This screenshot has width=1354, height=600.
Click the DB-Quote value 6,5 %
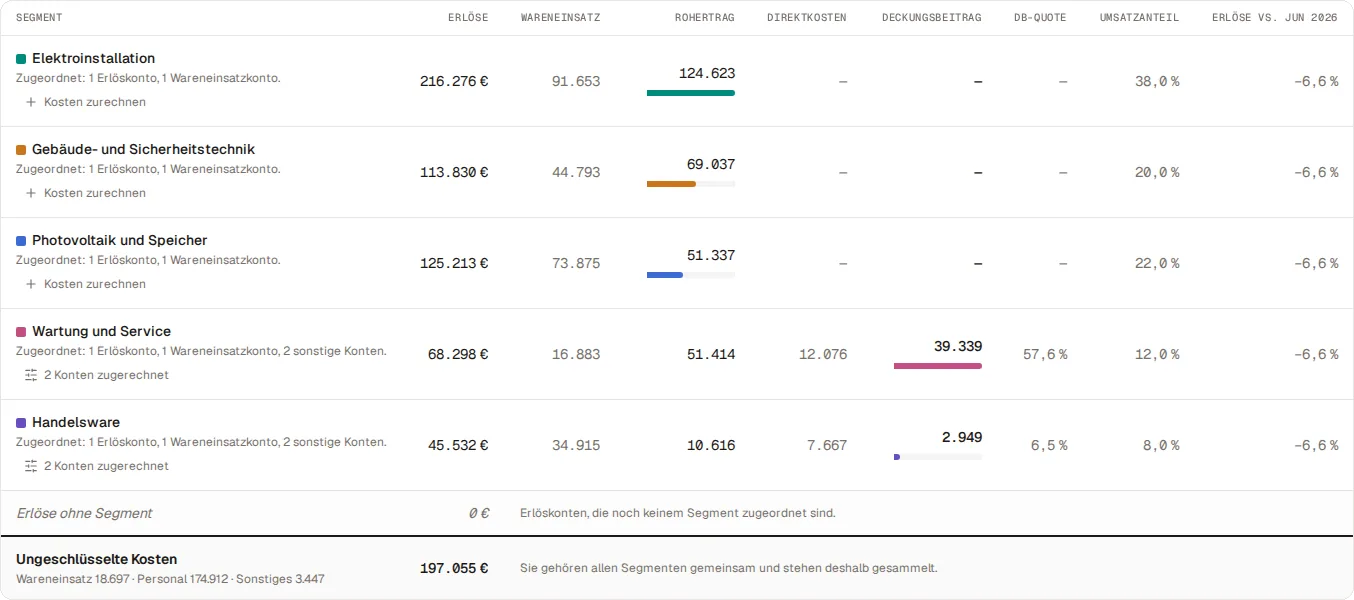1048,445
